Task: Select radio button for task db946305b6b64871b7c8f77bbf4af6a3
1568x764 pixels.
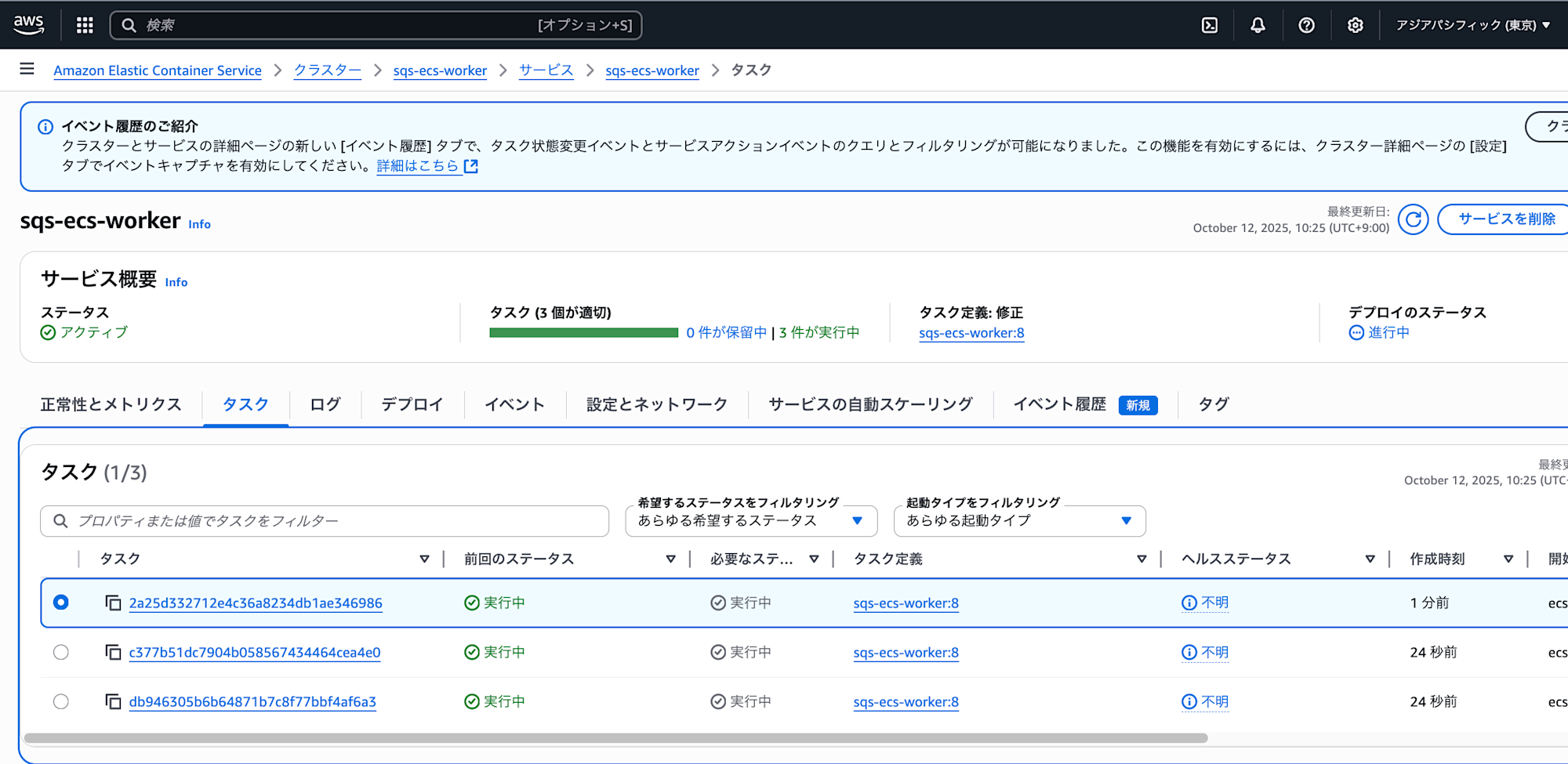Action: 61,701
